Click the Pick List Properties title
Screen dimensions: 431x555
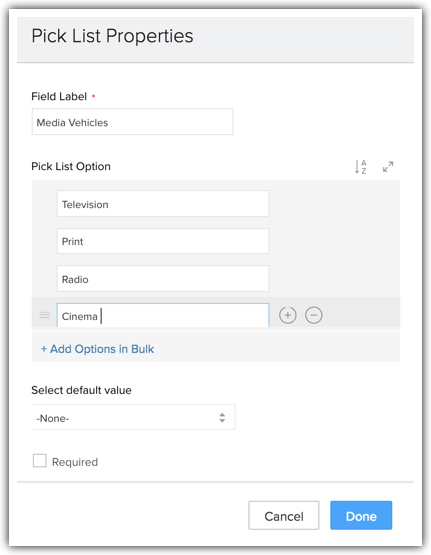(x=113, y=36)
